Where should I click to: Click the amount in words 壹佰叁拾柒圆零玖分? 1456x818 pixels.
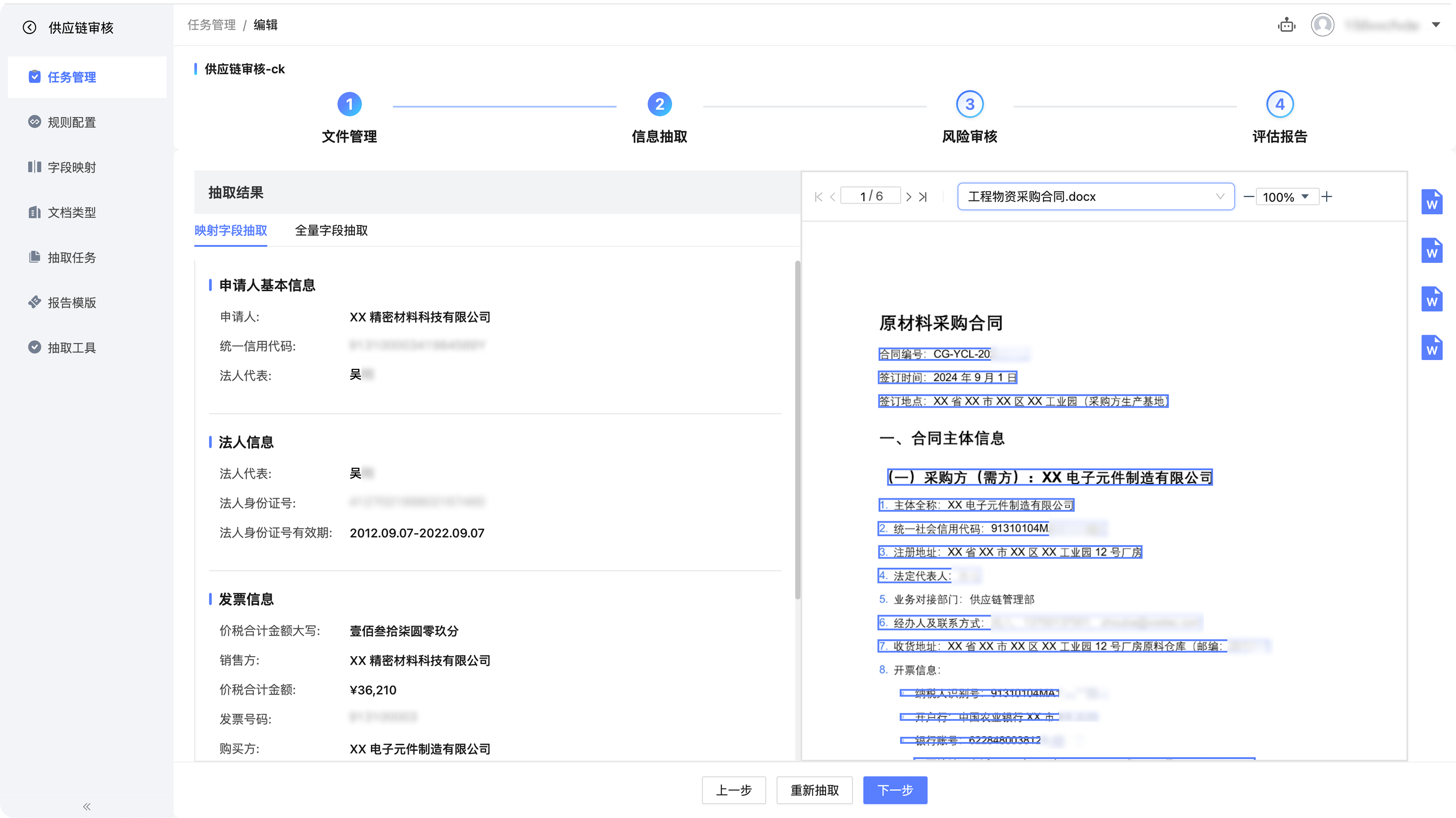coord(404,631)
